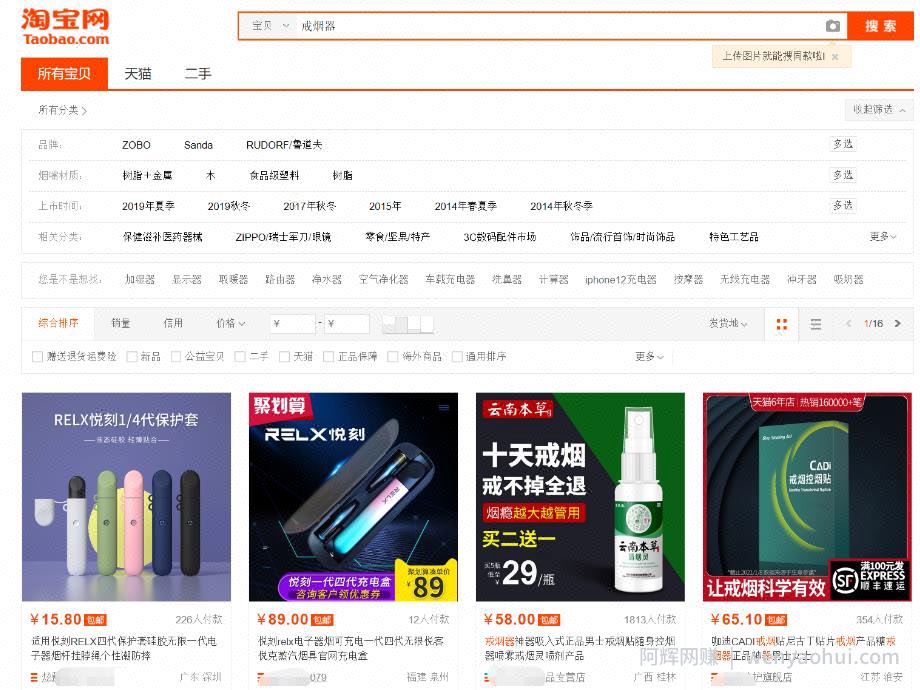Close the upload-image tooltip
This screenshot has height=690, width=920.
tap(835, 56)
